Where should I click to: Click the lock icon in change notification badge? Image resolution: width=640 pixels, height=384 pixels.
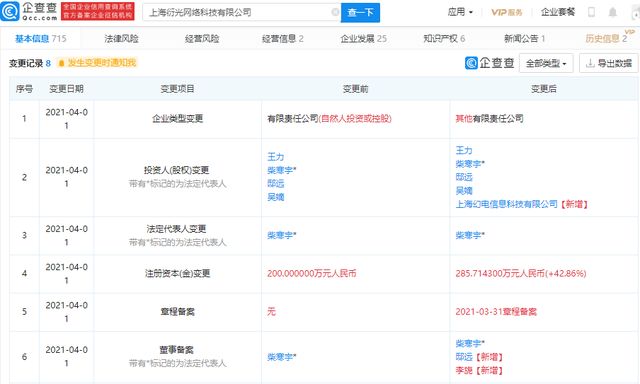click(62, 63)
